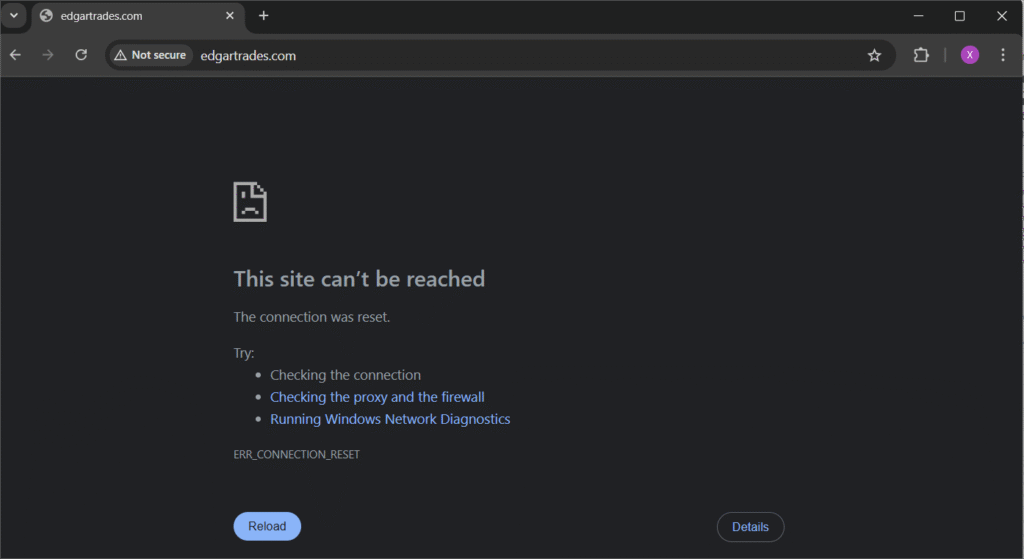Click the sad page error icon

pyautogui.click(x=250, y=201)
